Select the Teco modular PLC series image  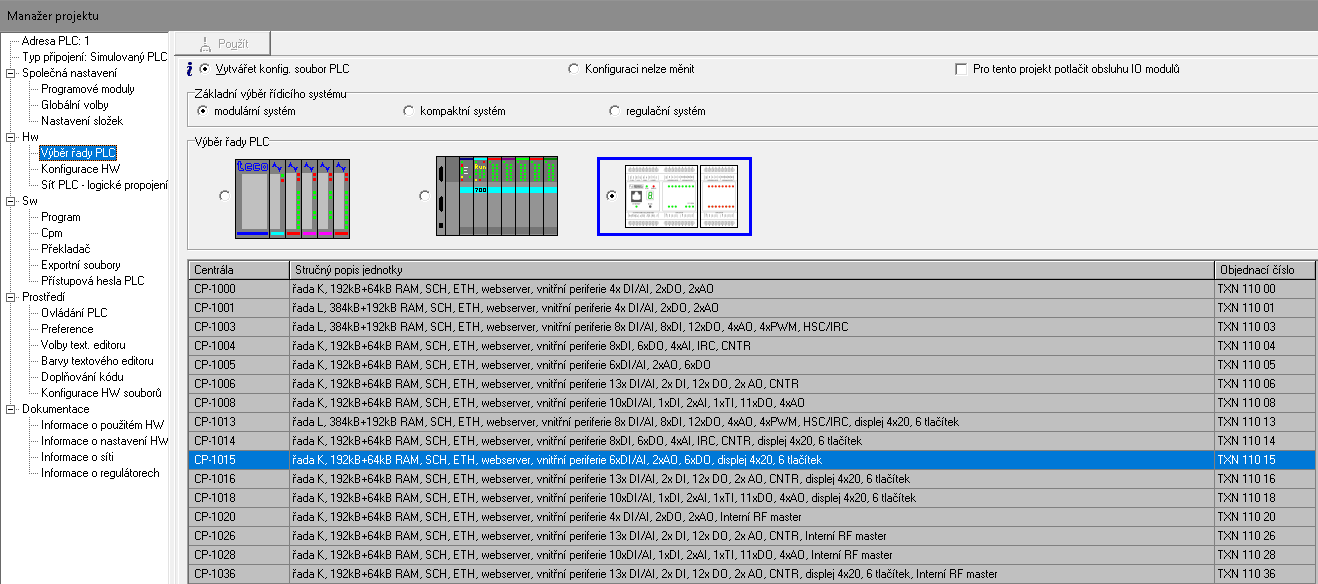(x=293, y=197)
